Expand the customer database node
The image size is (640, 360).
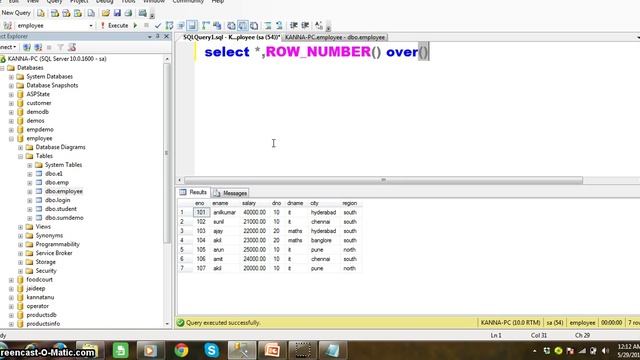pyautogui.click(x=11, y=103)
